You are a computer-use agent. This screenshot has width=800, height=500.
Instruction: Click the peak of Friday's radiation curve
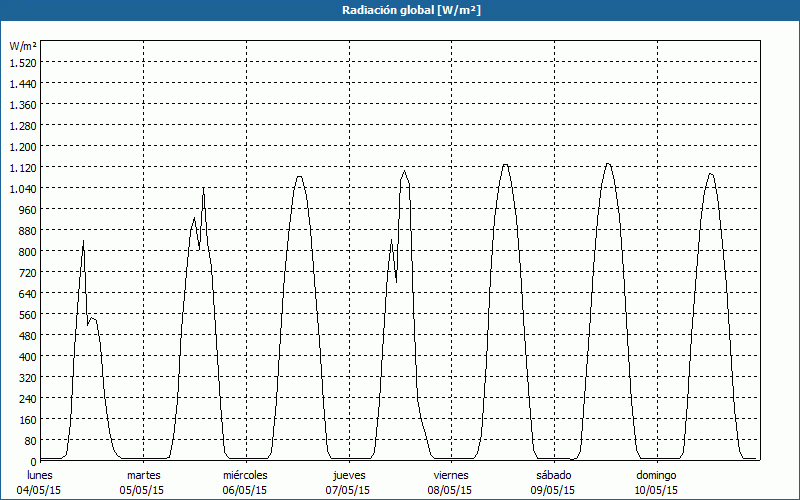[506, 165]
